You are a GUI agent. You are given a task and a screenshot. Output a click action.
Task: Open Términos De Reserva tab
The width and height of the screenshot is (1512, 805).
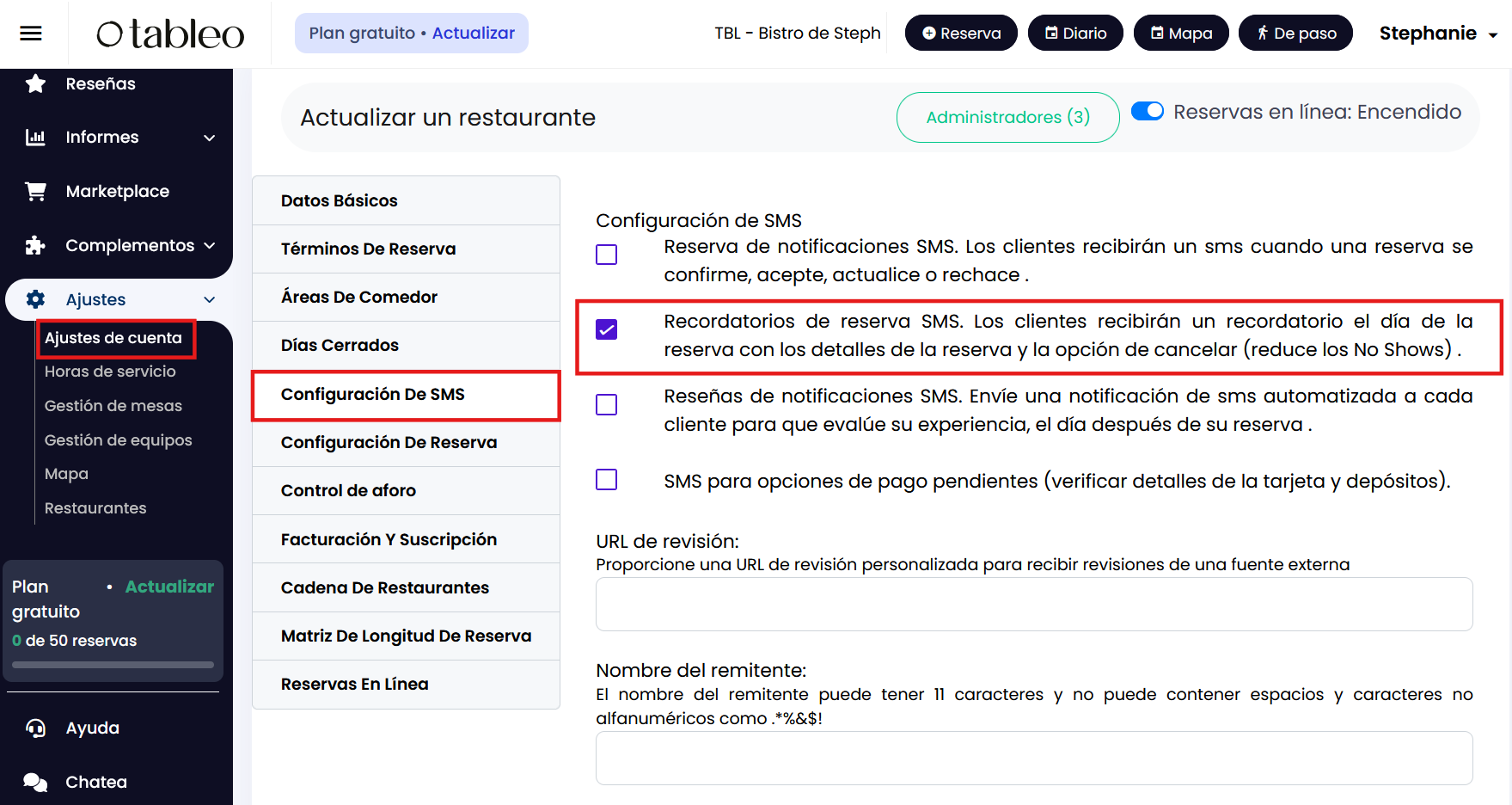point(406,249)
